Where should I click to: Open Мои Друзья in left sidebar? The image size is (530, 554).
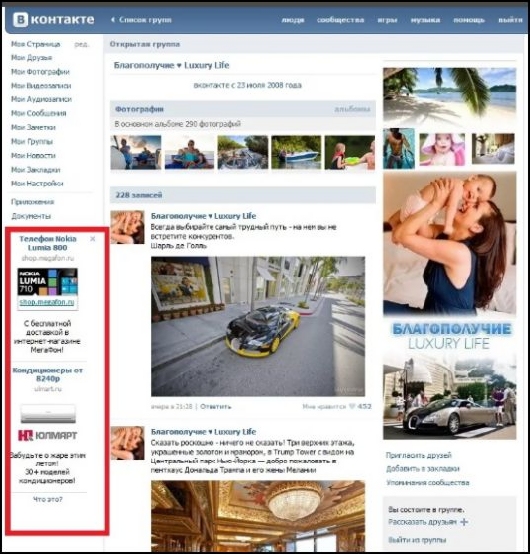click(x=31, y=58)
